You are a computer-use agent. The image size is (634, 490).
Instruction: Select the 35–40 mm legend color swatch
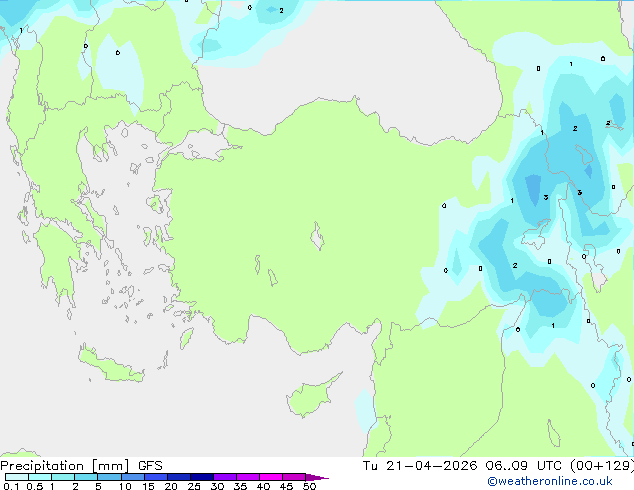(248, 477)
